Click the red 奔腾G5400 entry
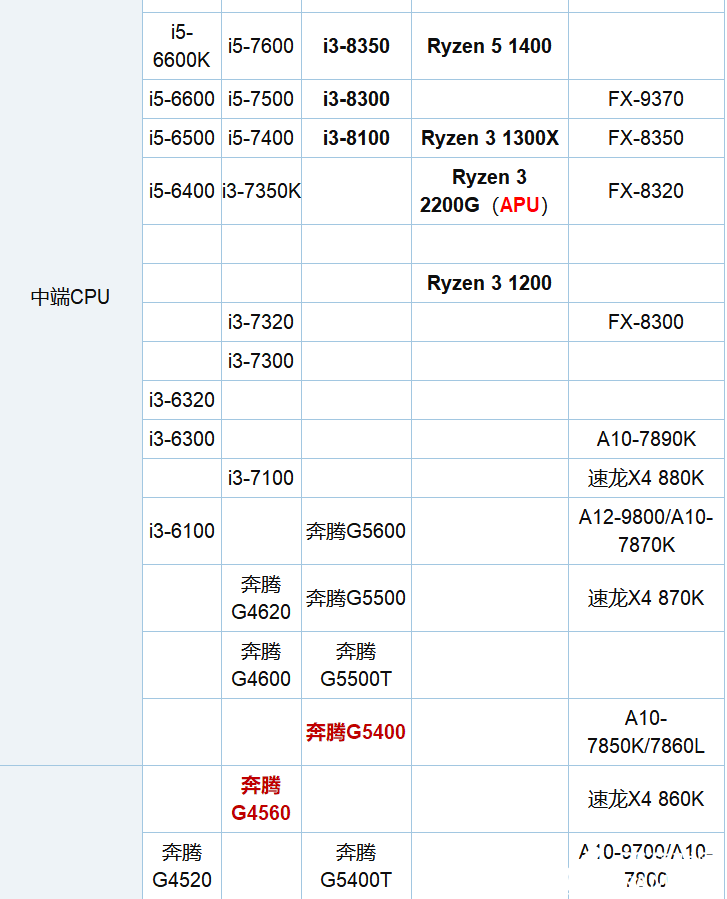This screenshot has width=727, height=899. [x=356, y=732]
